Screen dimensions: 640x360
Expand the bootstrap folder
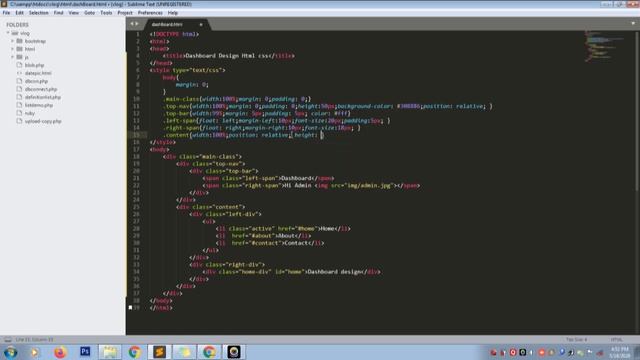pyautogui.click(x=13, y=41)
